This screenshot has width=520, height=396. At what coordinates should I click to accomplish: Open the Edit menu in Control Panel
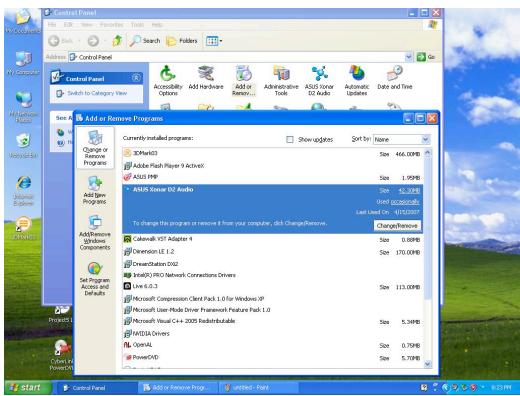(68, 25)
